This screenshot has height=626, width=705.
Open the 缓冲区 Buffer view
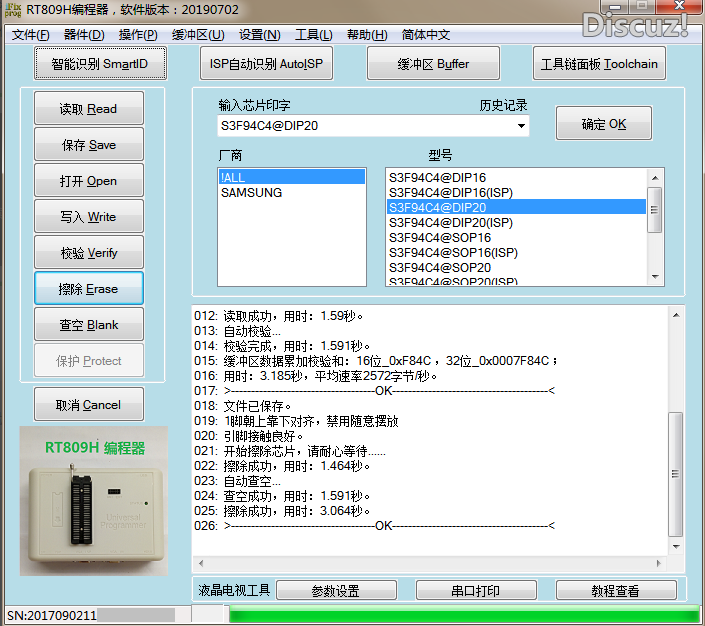tap(433, 63)
